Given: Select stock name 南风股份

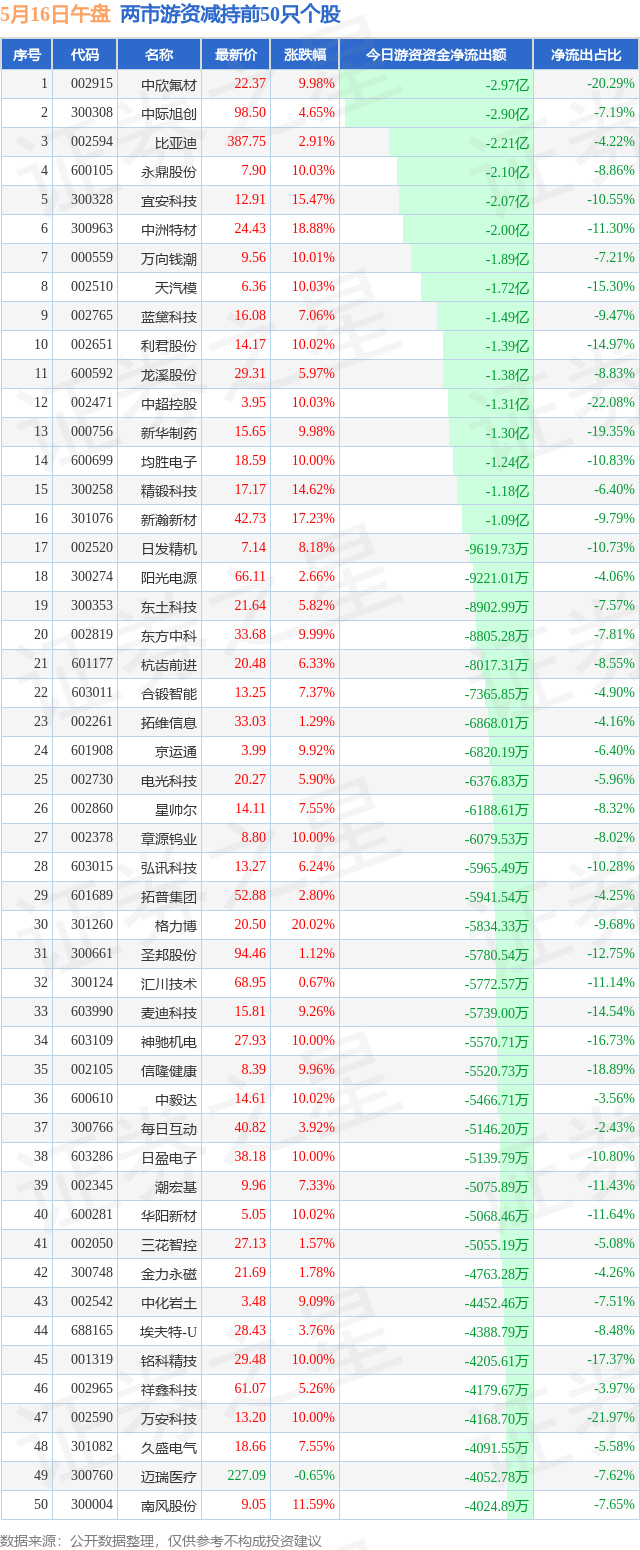Looking at the screenshot, I should point(169,1505).
